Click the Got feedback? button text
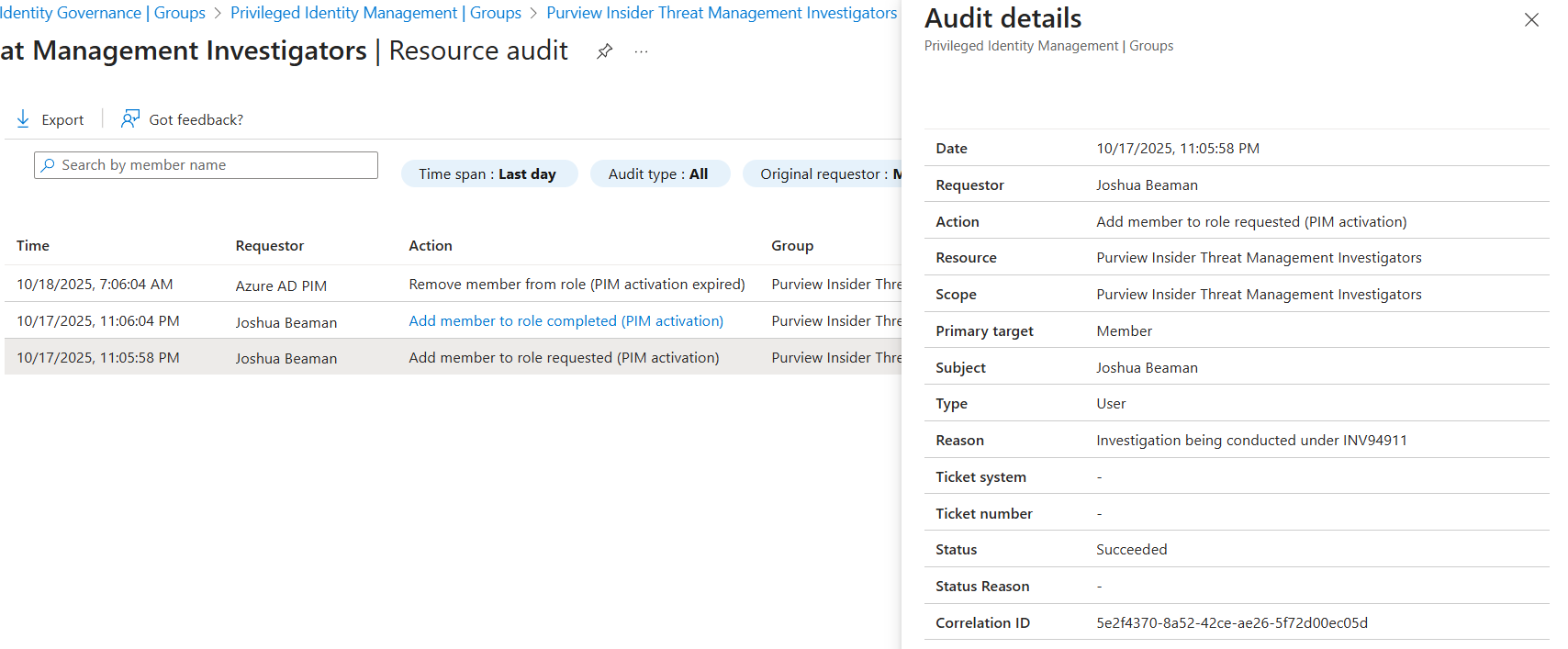This screenshot has height=649, width=1568. click(x=196, y=119)
